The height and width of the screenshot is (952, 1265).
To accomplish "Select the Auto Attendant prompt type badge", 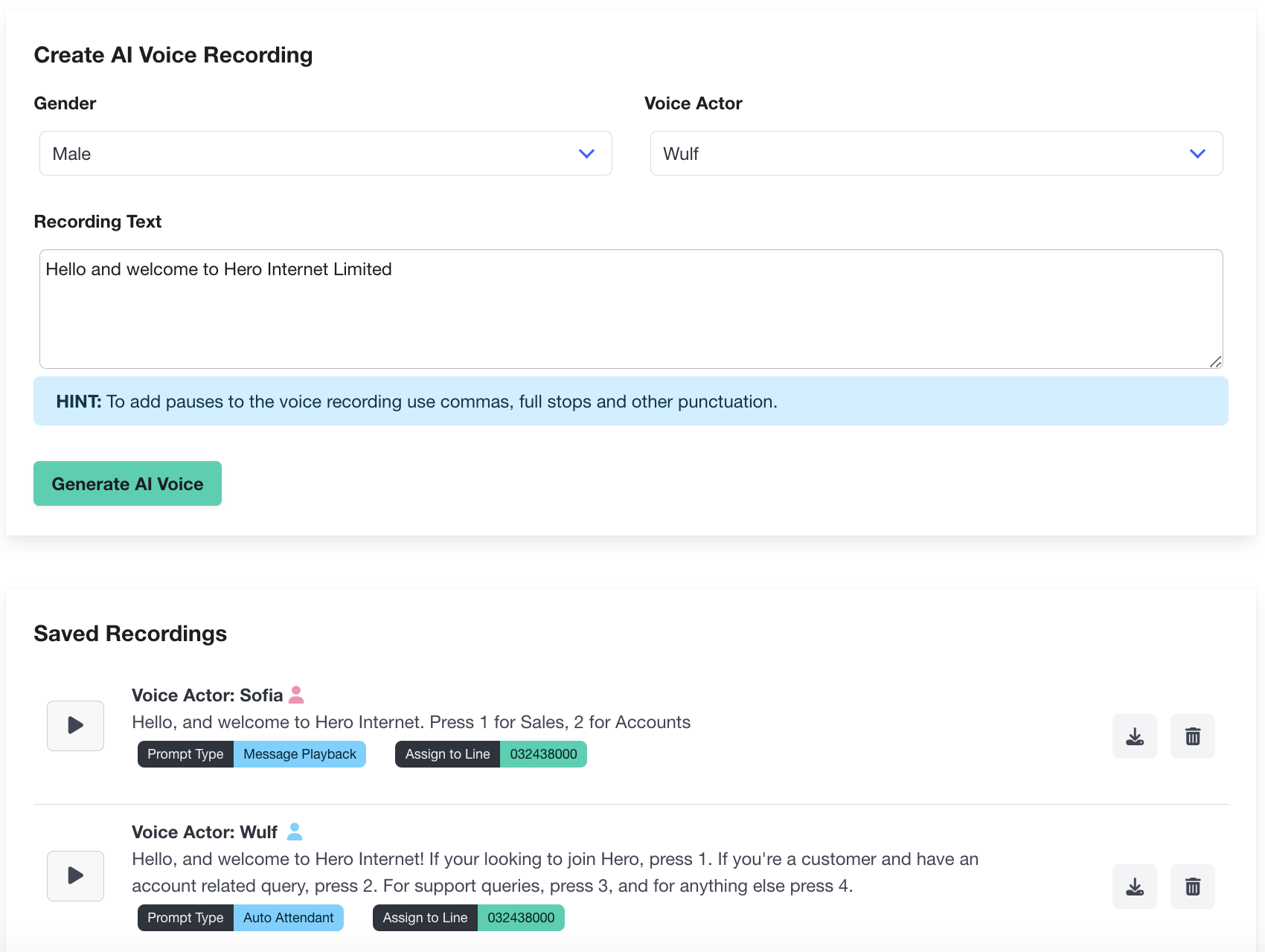I will pos(289,917).
